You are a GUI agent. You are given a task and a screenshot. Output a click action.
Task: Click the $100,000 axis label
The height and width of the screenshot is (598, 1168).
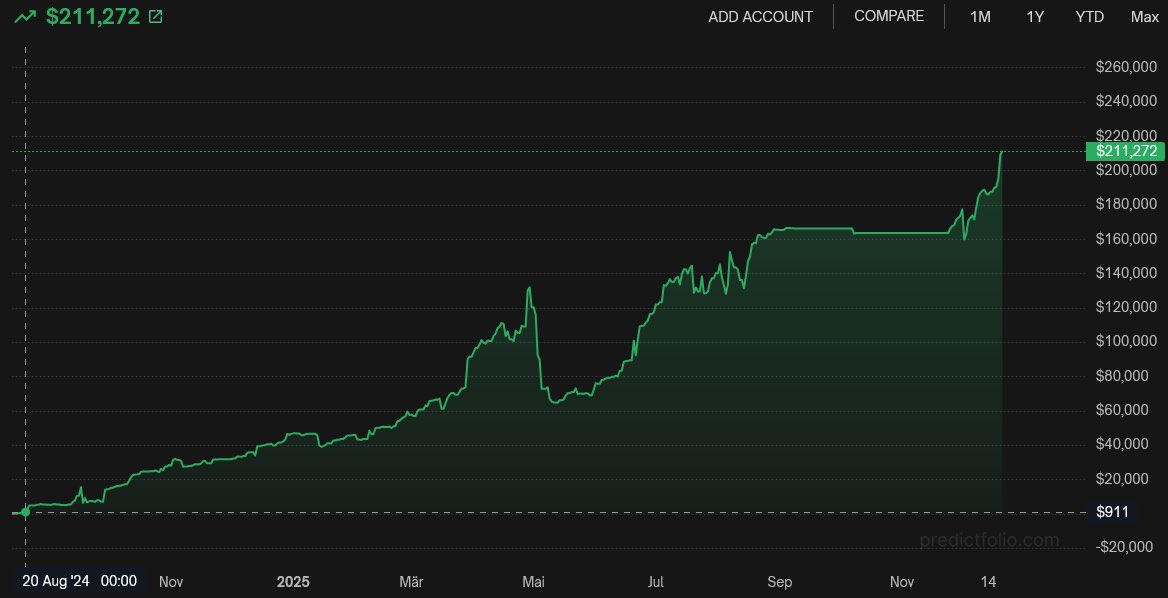tap(1126, 341)
